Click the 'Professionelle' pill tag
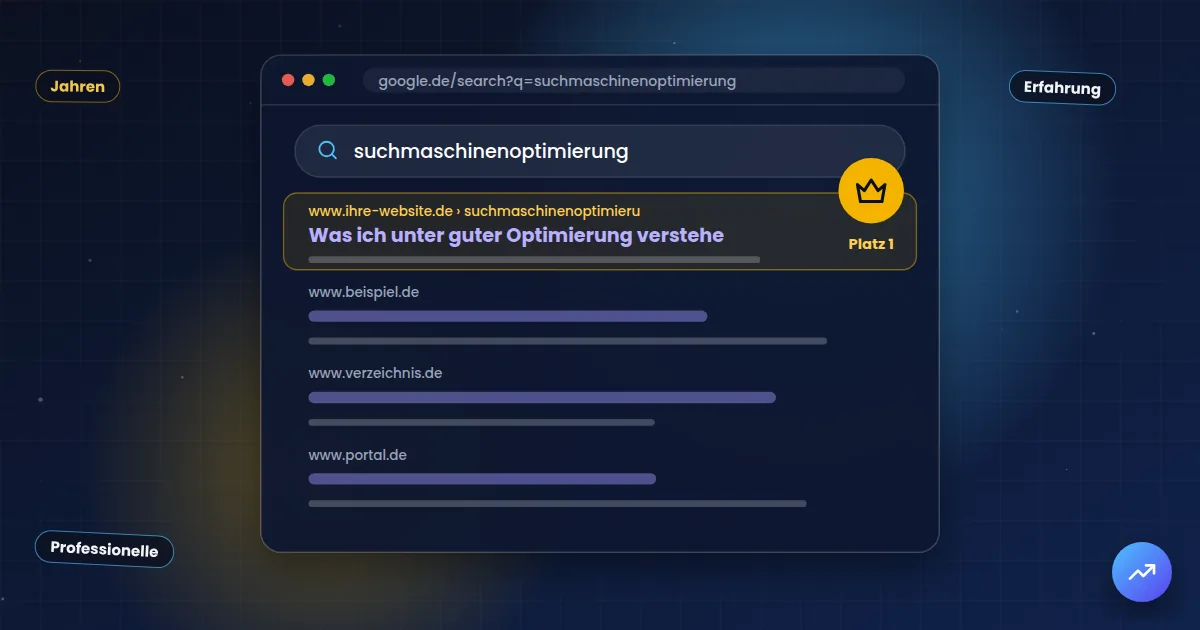Image resolution: width=1200 pixels, height=630 pixels. [104, 549]
